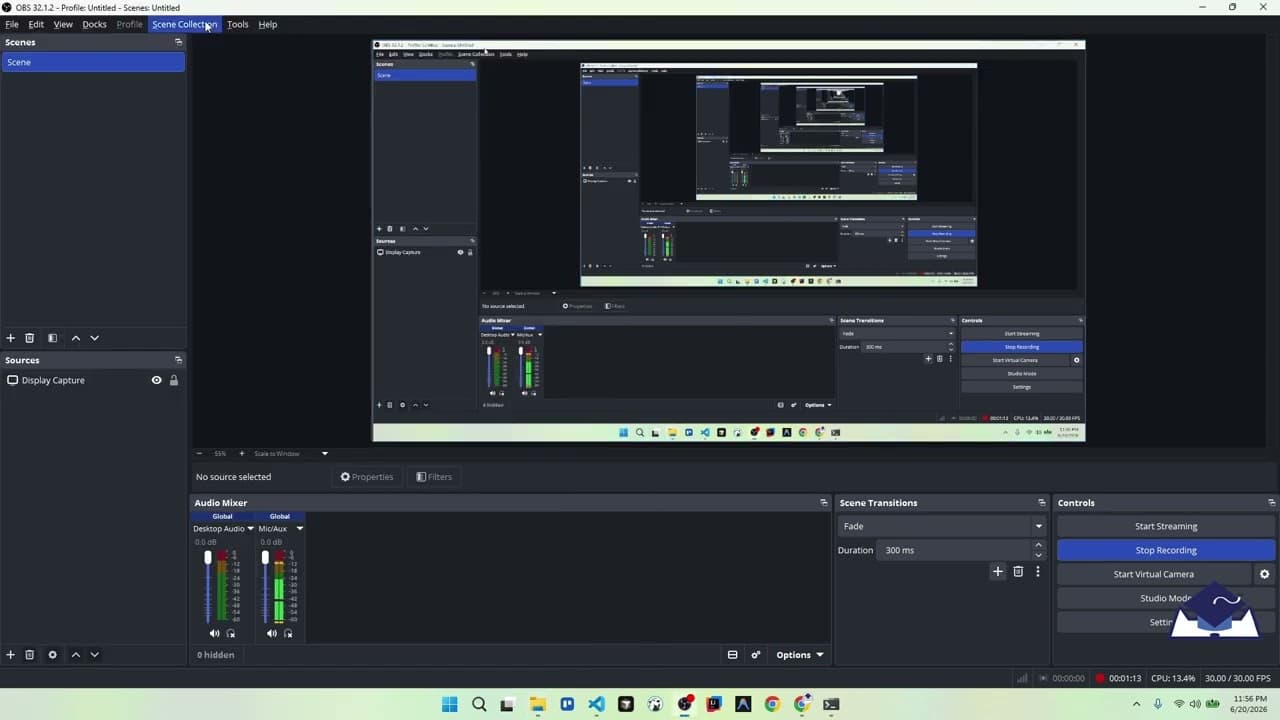
Task: Click Stop Recording
Action: click(x=1166, y=550)
